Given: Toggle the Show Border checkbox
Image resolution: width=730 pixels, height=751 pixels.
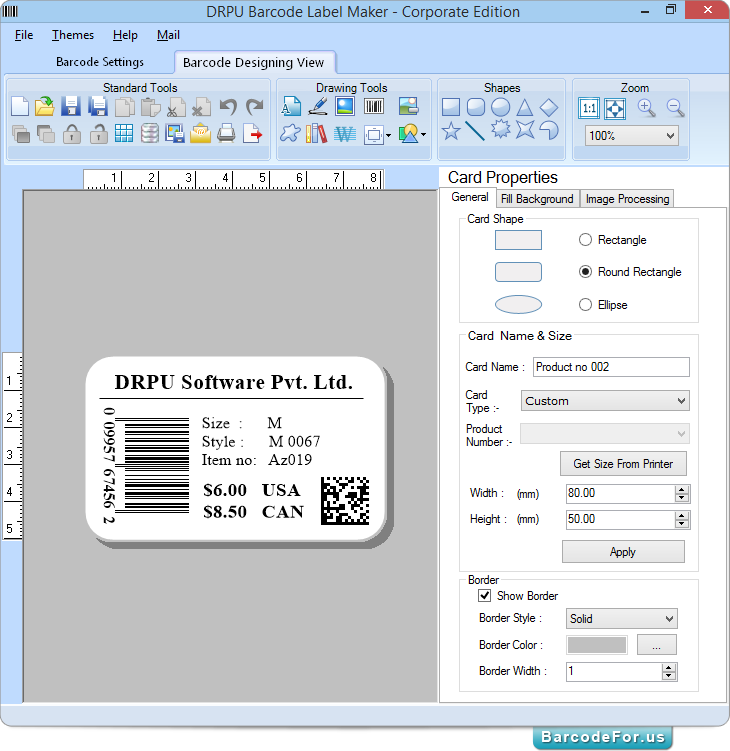Looking at the screenshot, I should 485,595.
